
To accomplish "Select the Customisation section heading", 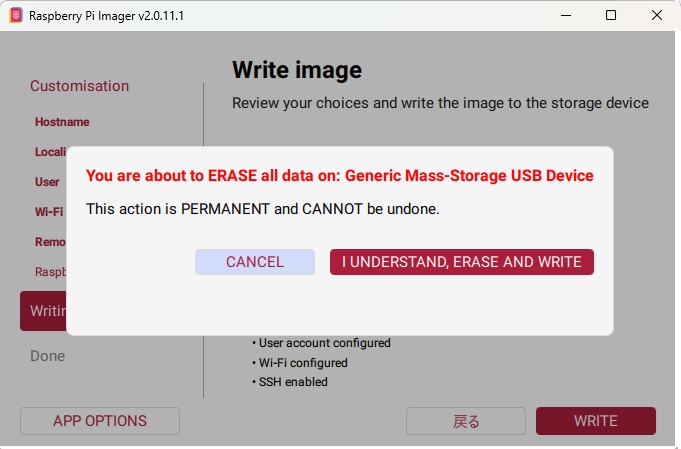I will pyautogui.click(x=79, y=86).
